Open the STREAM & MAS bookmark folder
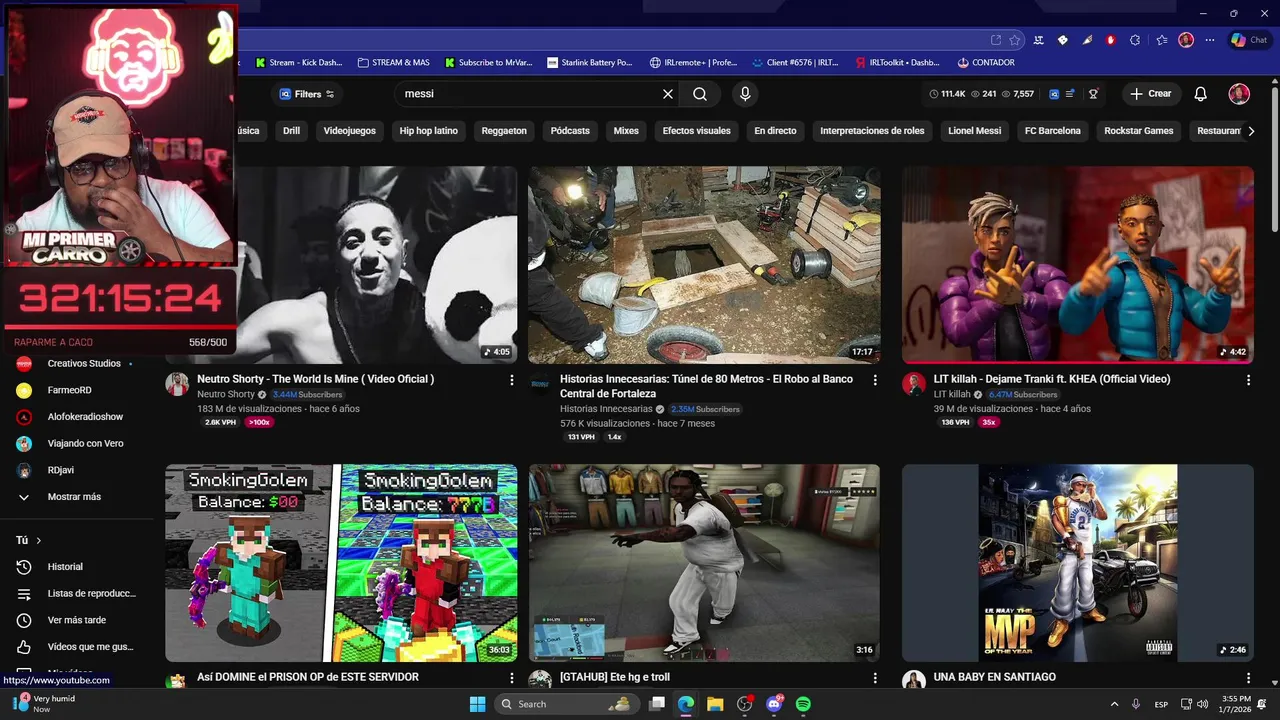 [394, 62]
